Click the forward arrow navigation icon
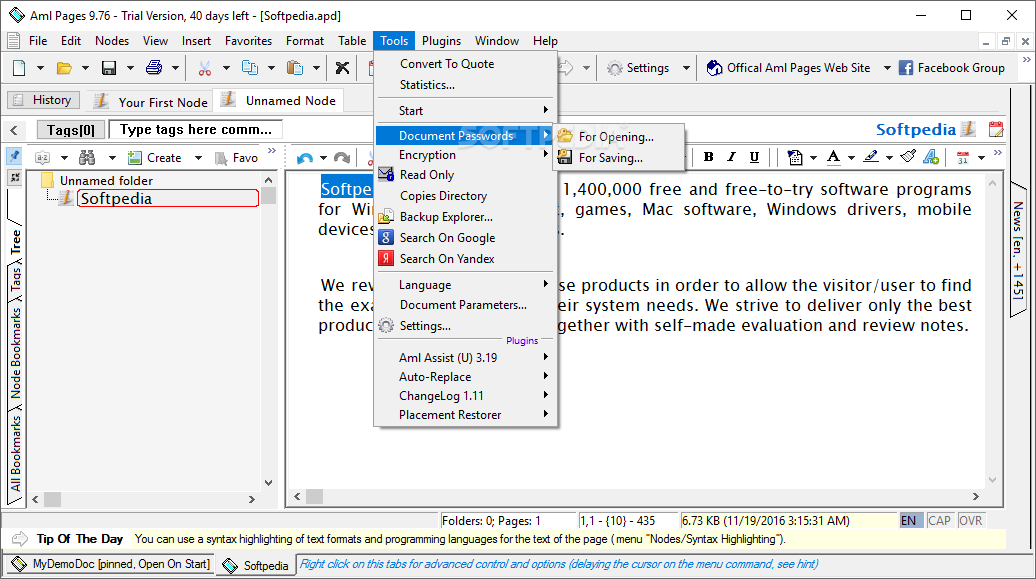The image size is (1036, 579). pos(566,67)
